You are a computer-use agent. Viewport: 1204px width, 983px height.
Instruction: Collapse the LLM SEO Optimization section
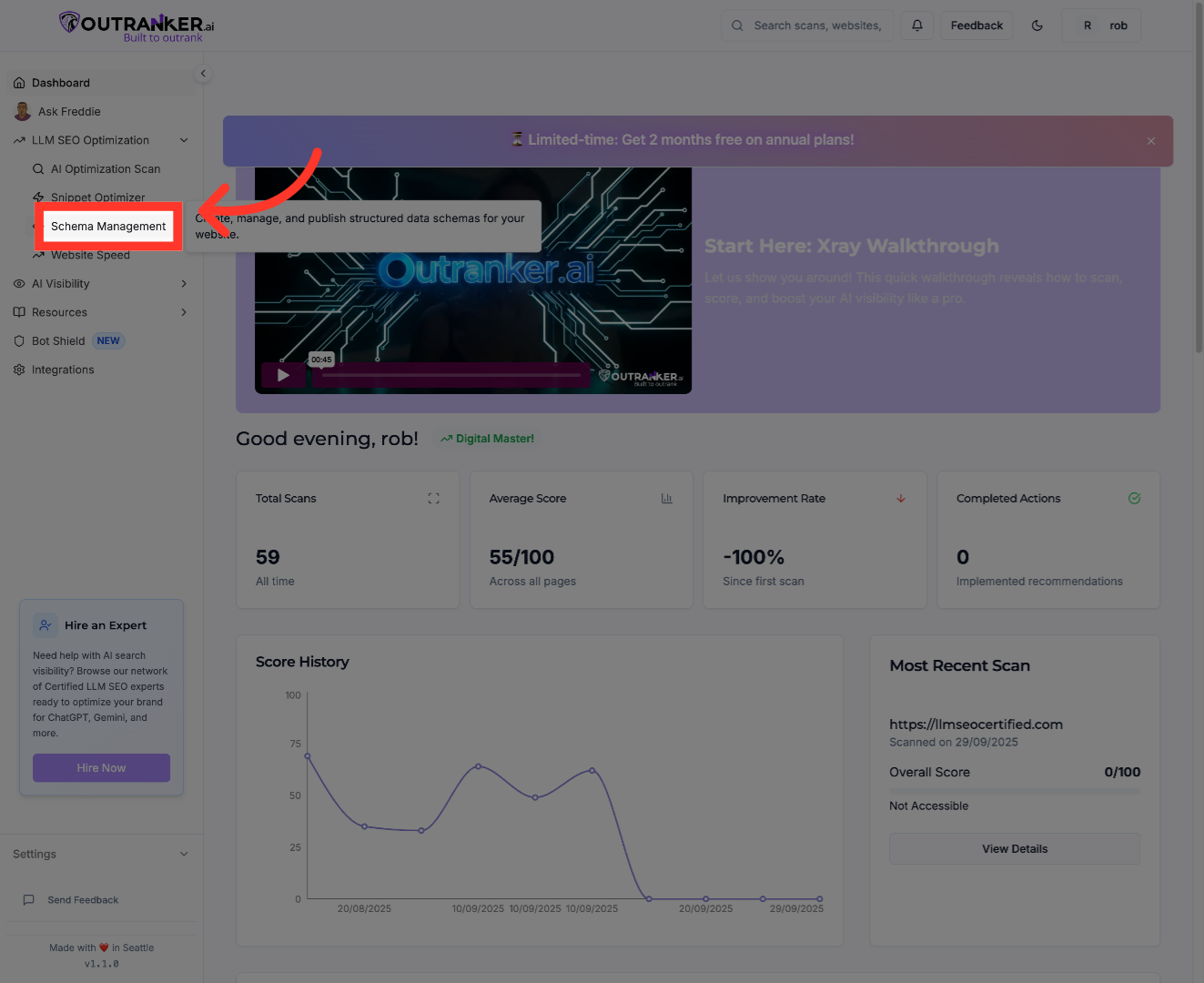point(184,140)
